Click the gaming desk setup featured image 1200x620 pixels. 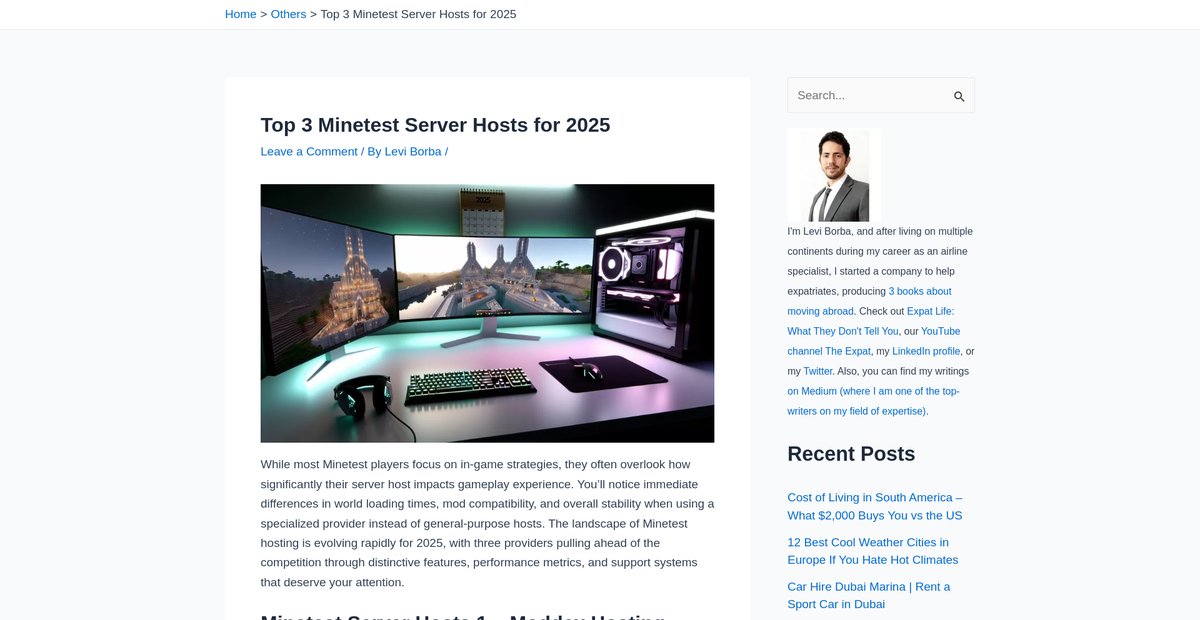(487, 313)
